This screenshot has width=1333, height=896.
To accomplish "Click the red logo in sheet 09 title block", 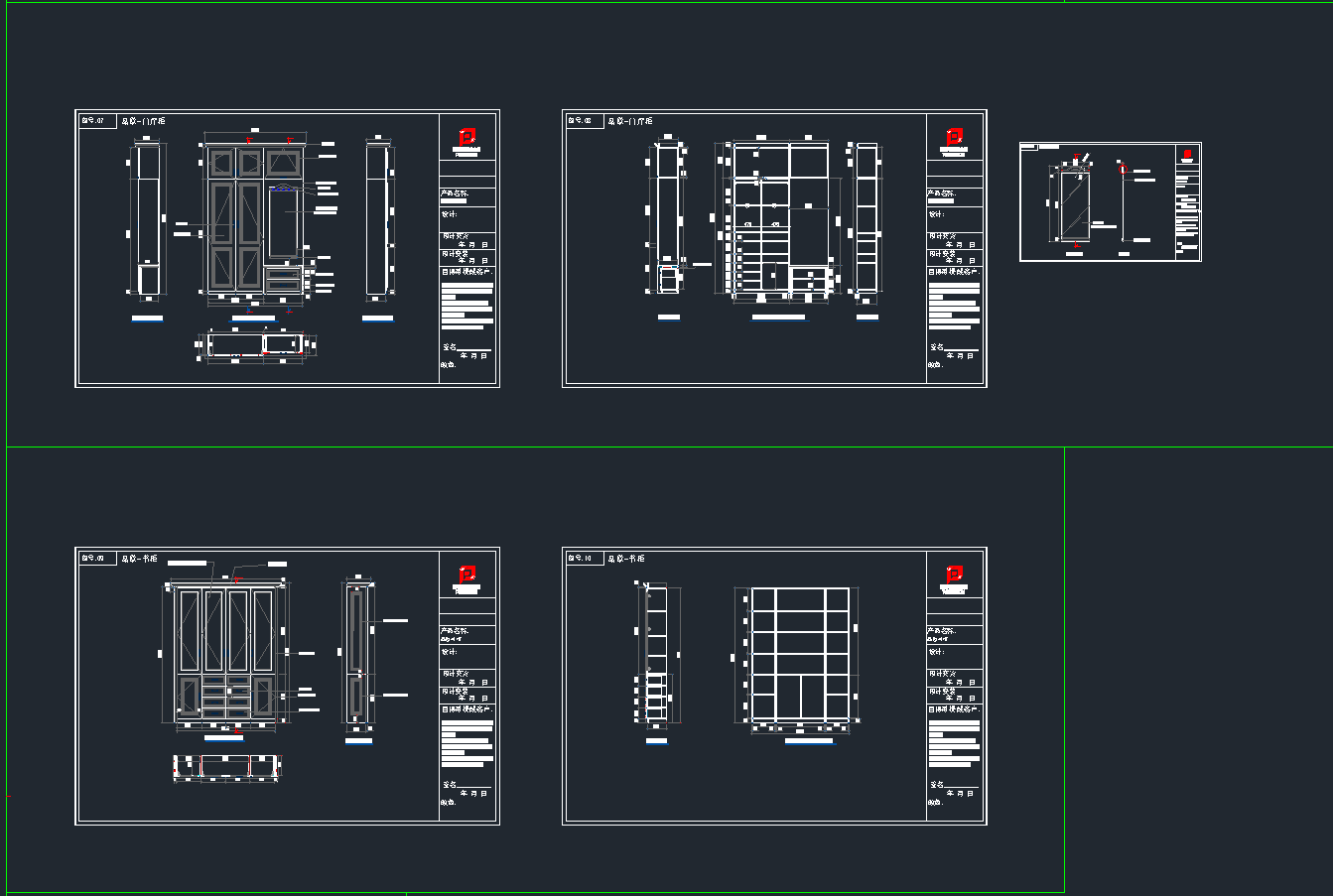I will click(467, 575).
